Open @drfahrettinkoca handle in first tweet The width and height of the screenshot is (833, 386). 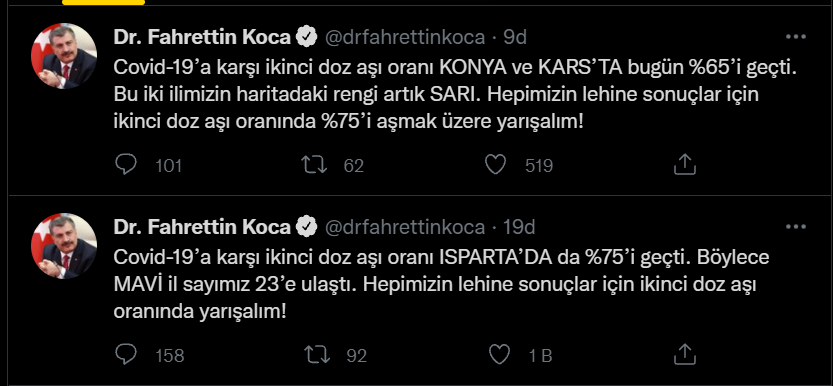404,37
